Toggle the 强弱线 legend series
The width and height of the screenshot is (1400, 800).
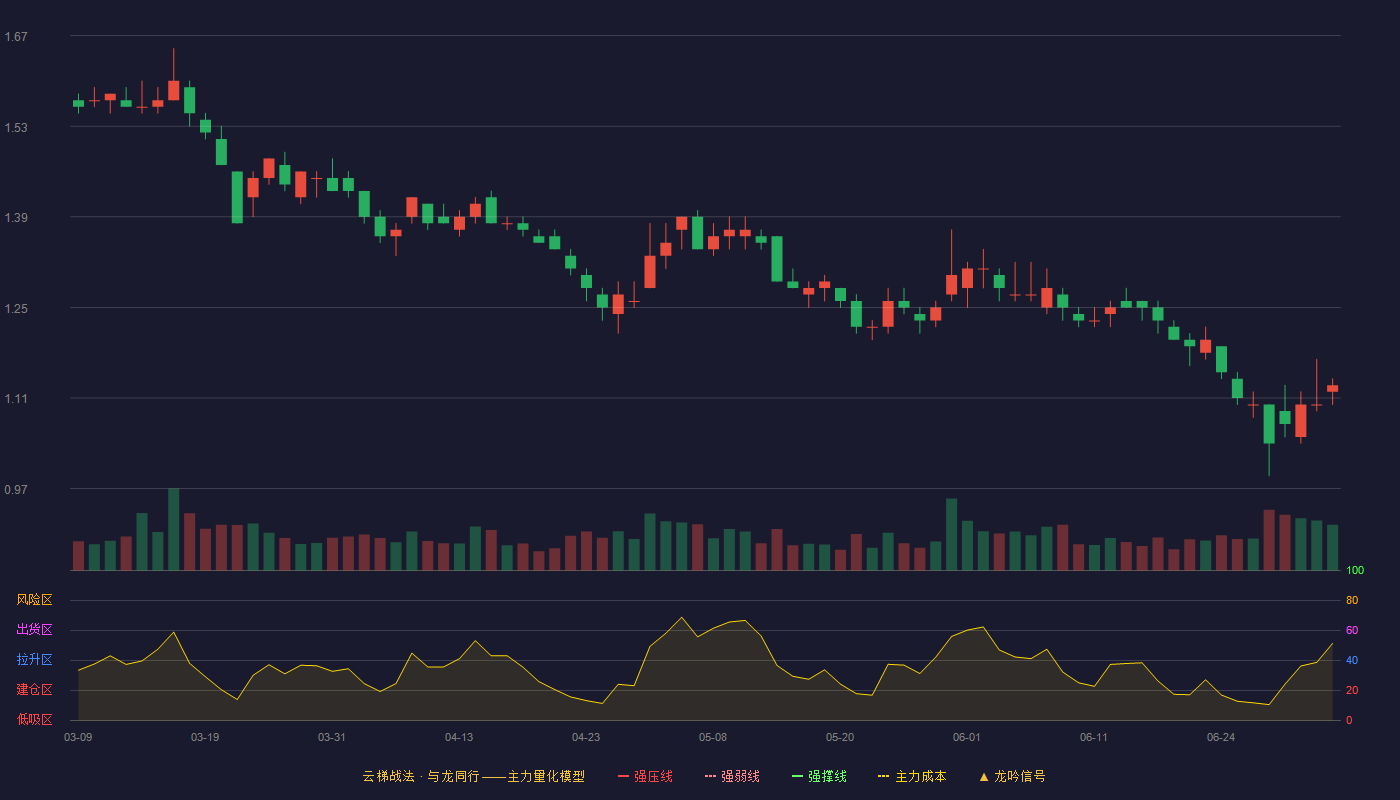click(732, 776)
